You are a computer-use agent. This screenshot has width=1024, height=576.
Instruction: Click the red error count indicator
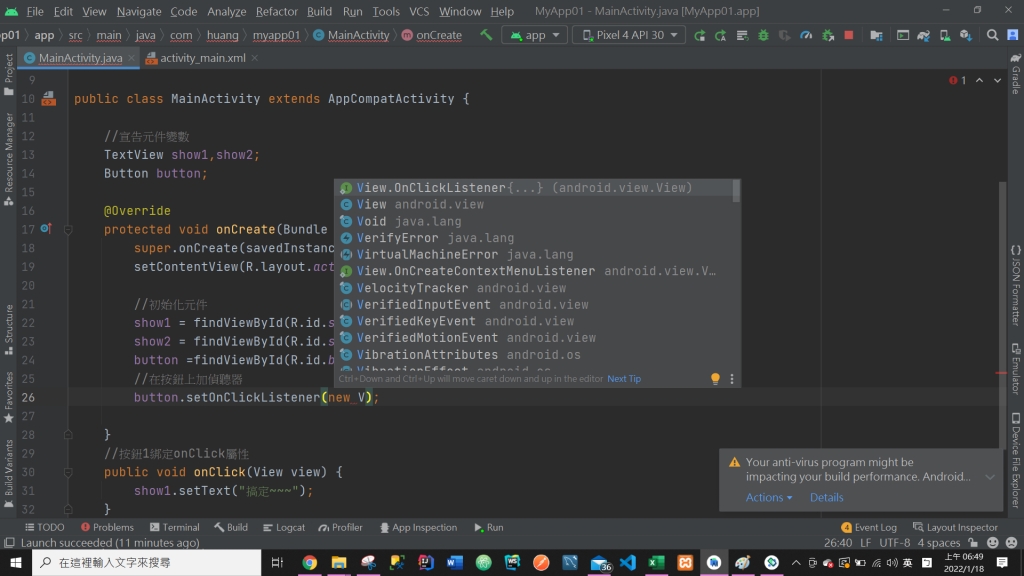click(957, 80)
